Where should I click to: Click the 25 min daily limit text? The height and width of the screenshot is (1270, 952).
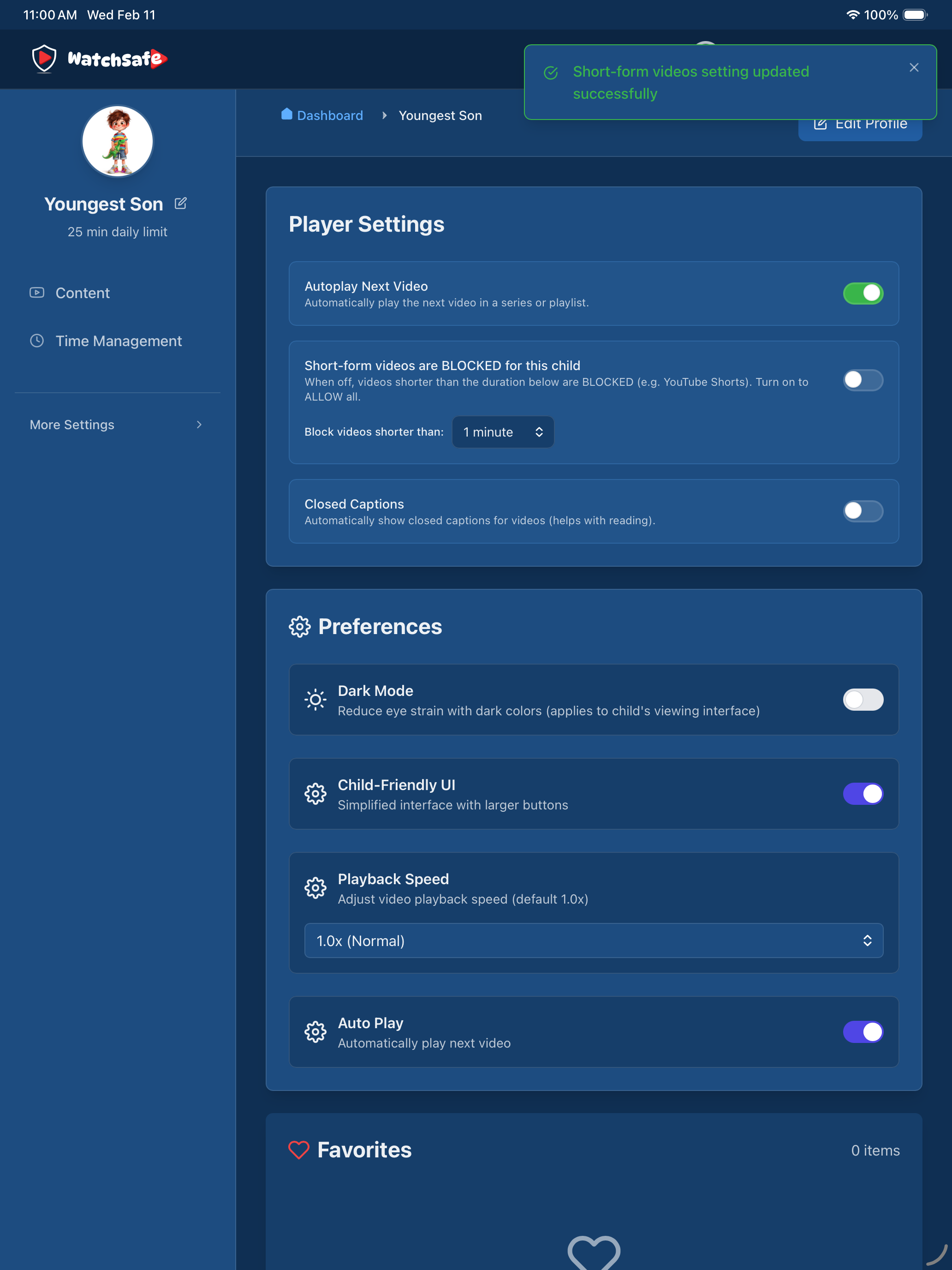click(118, 232)
